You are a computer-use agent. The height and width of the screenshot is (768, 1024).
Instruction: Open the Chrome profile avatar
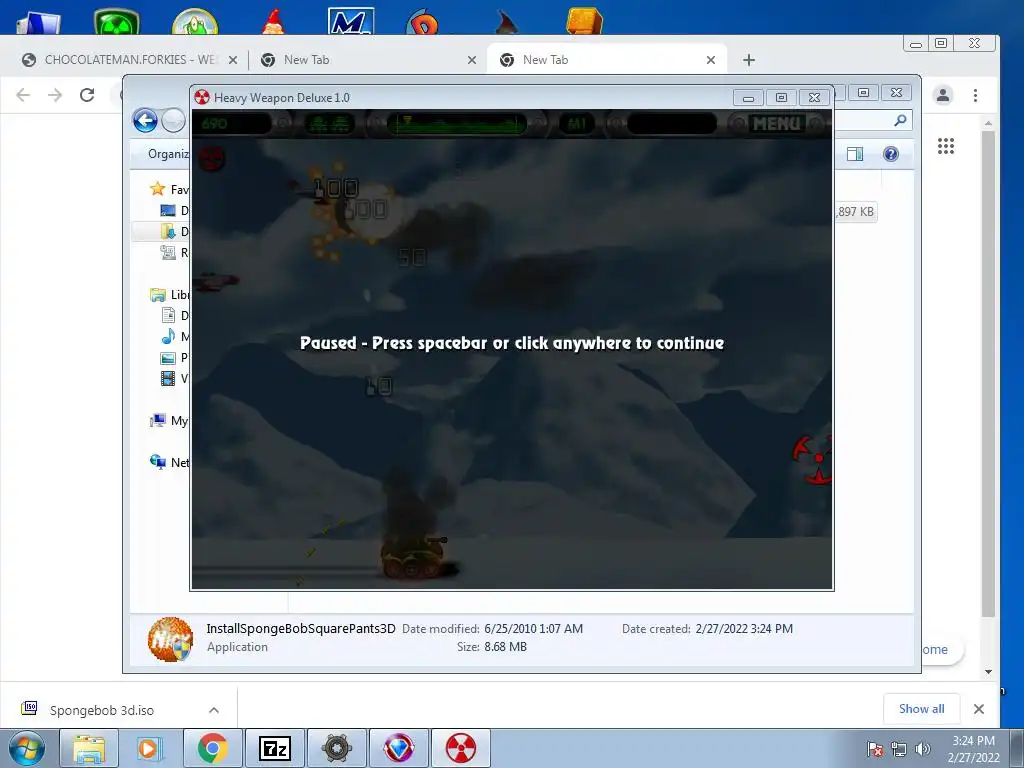[x=943, y=95]
